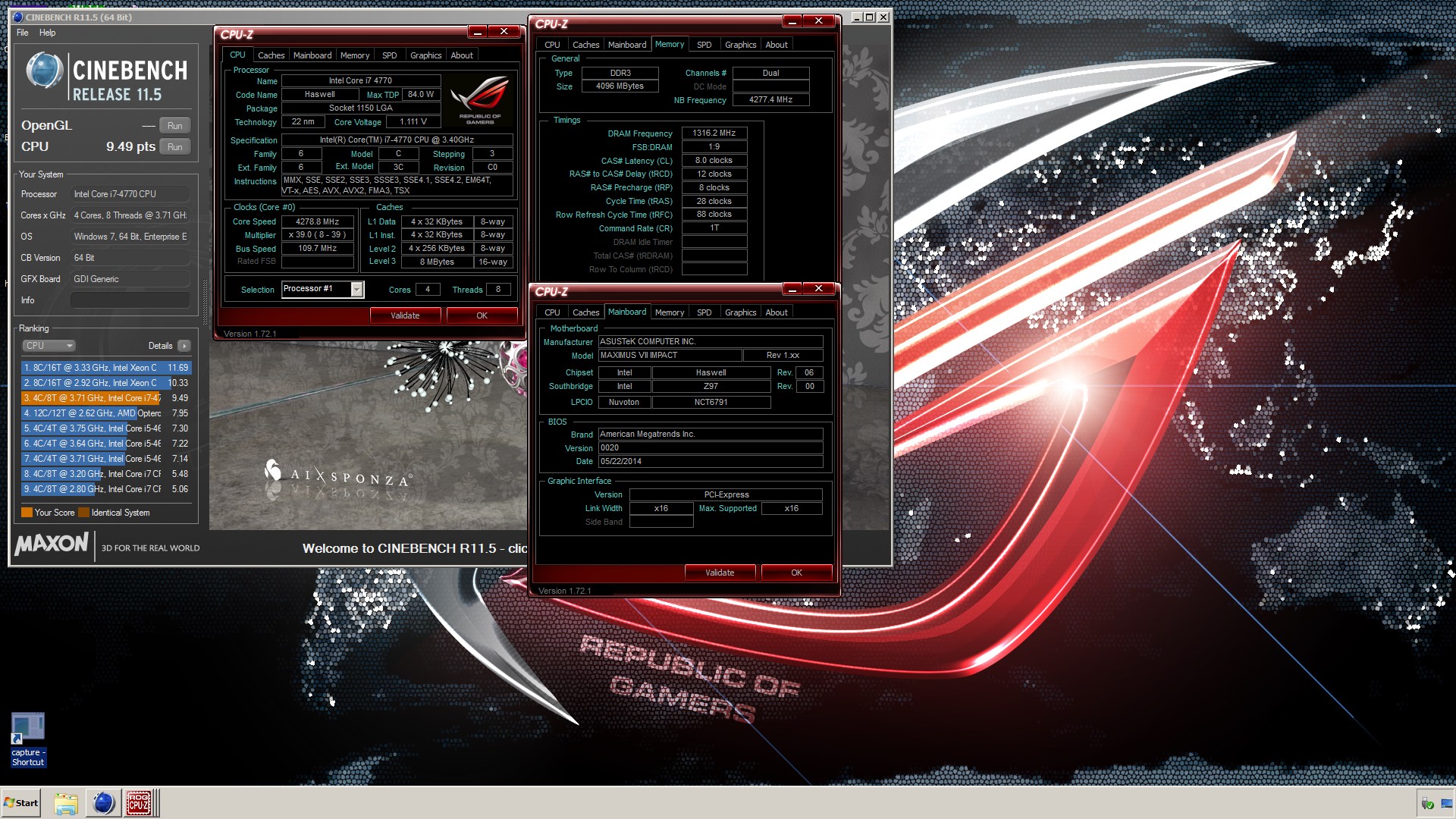Click the CAS# Latency value 8.0 clocks
This screenshot has height=819, width=1456.
(x=714, y=160)
